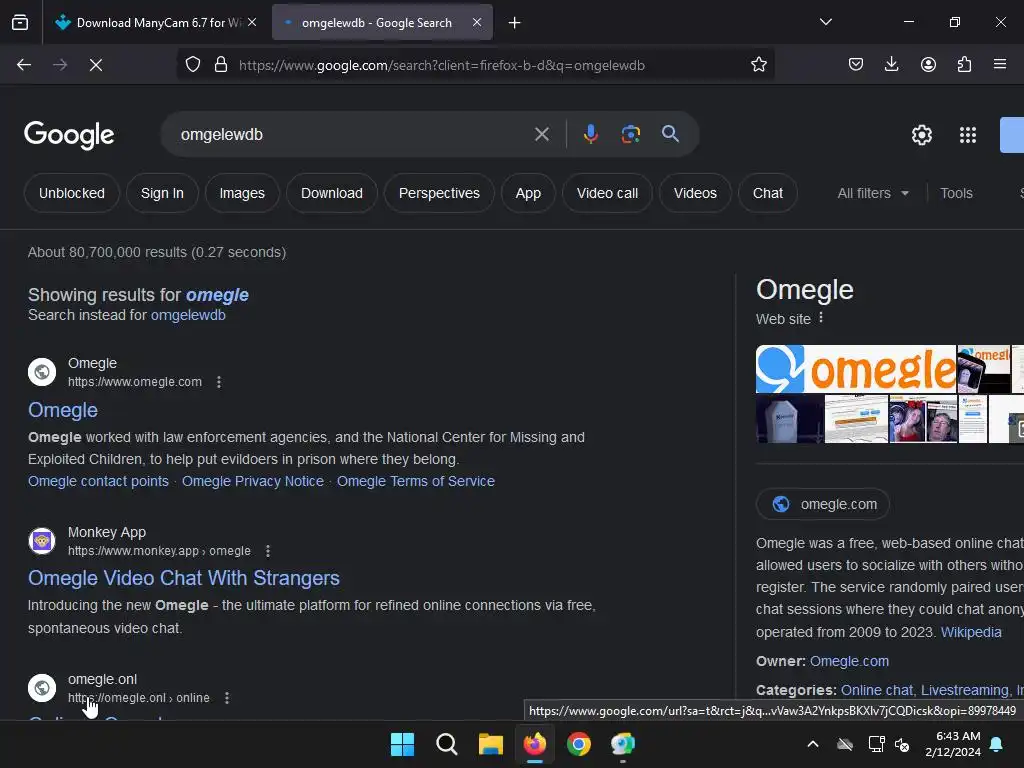Open Omegle Terms of Service sitelink
Screen dimensions: 1024x768
416,481
